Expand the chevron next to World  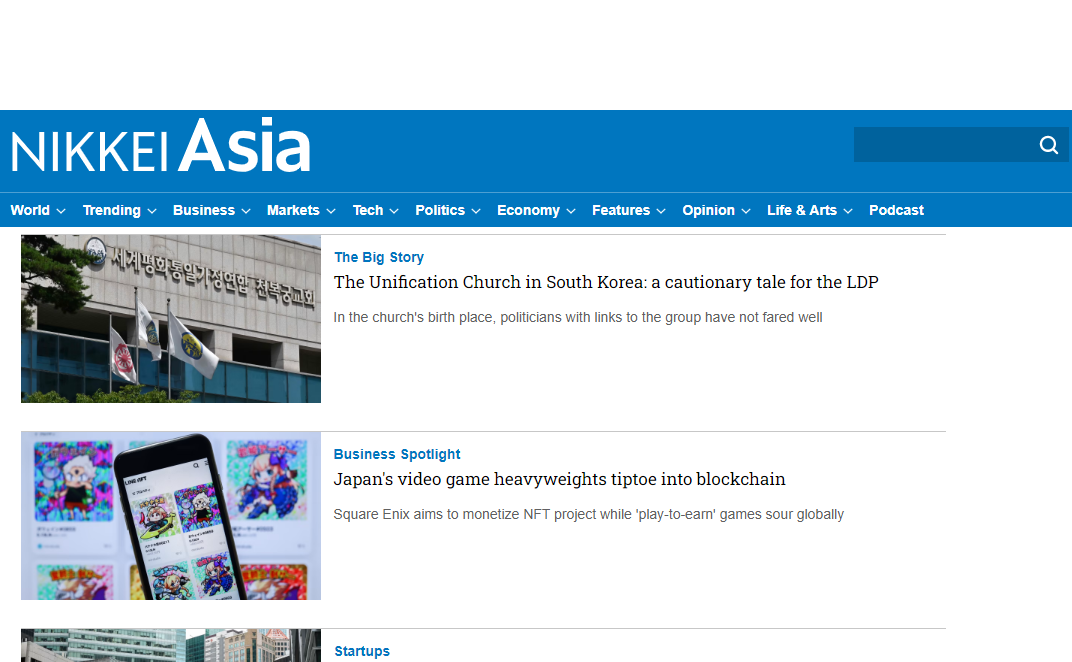(61, 211)
